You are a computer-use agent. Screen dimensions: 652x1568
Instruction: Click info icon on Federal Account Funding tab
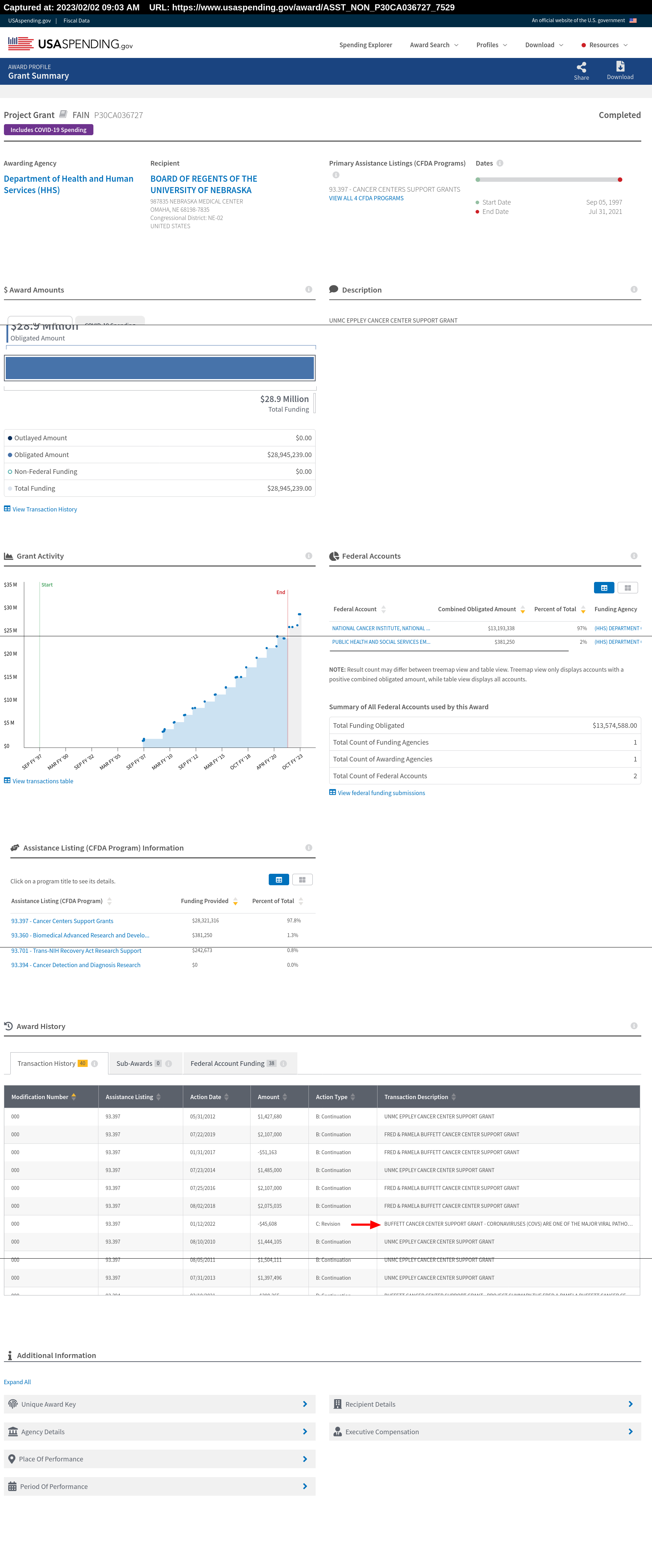283,1063
